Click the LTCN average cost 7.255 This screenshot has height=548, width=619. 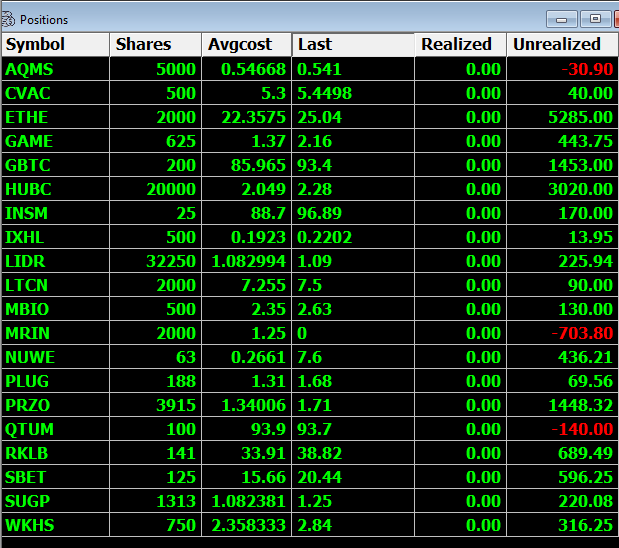[263, 285]
